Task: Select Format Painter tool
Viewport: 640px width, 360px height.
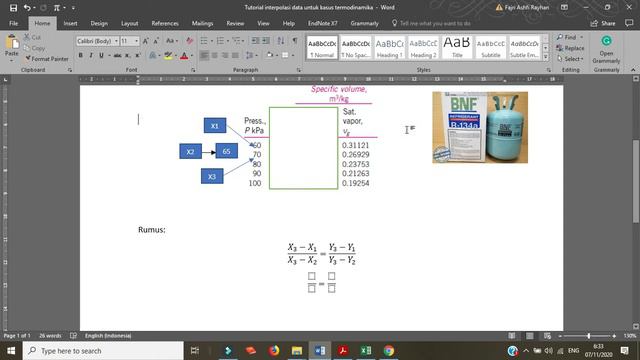Action: point(46,59)
